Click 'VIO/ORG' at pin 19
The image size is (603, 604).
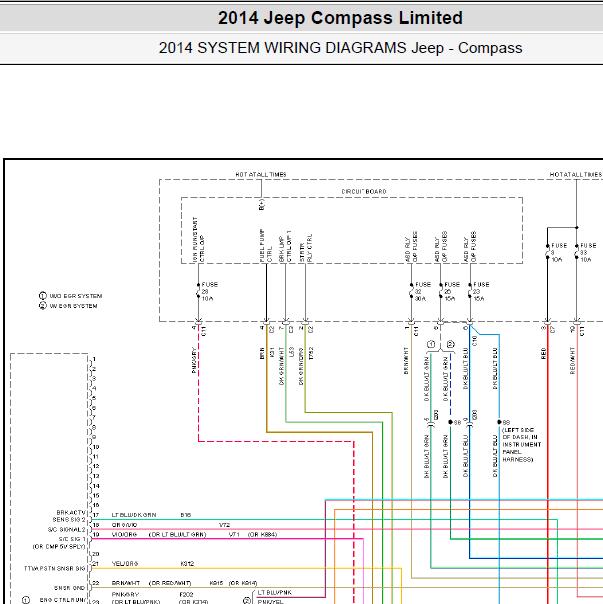[x=124, y=535]
